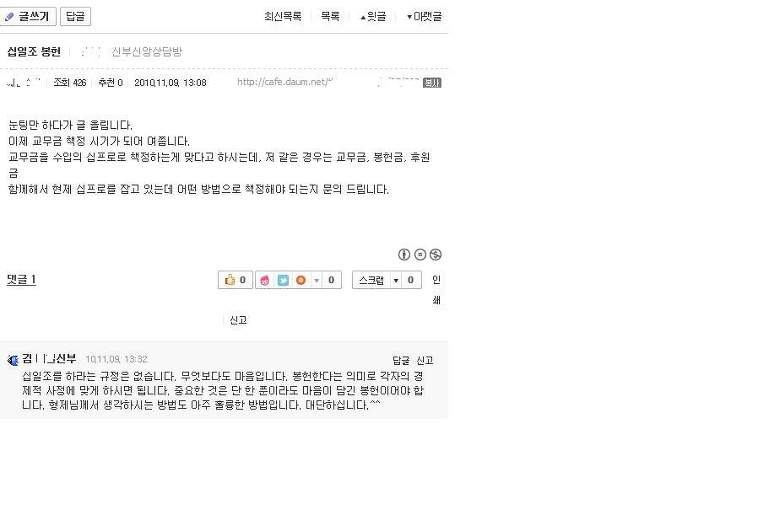
Task: Click the attribution license icon
Action: tap(404, 254)
